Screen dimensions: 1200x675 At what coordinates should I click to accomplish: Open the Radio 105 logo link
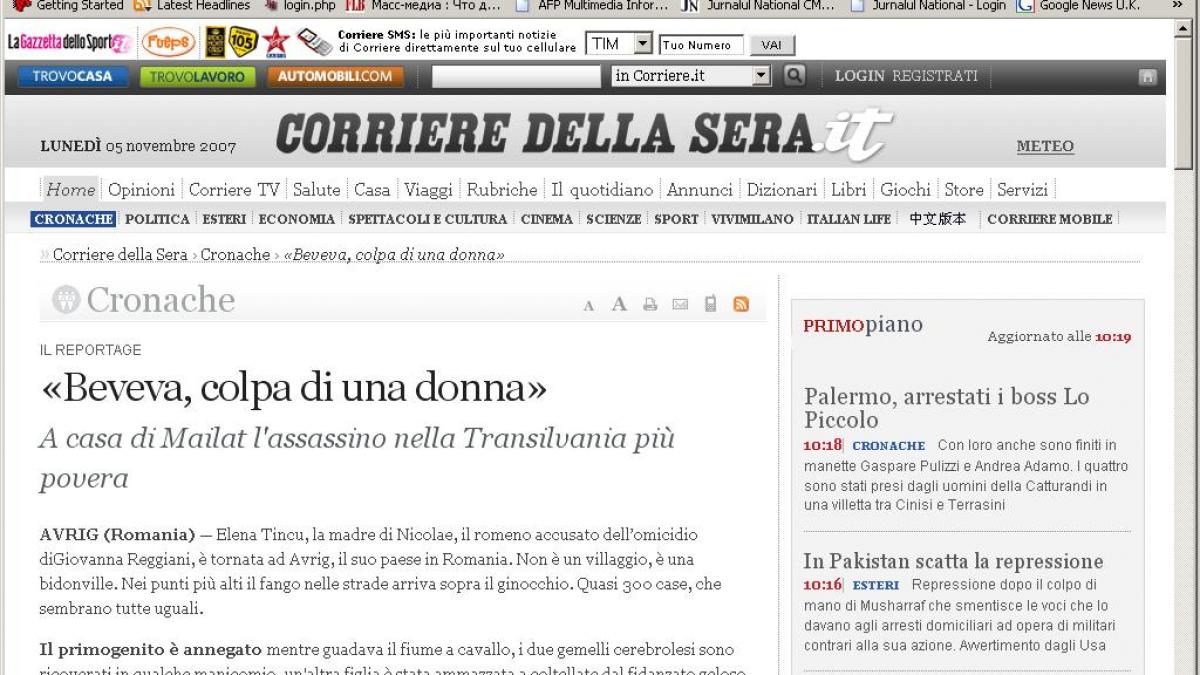pyautogui.click(x=243, y=42)
